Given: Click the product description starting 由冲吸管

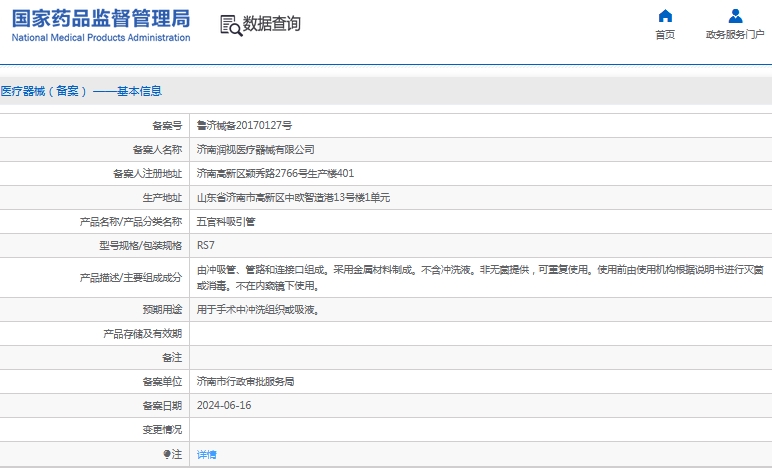Looking at the screenshot, I should click(x=480, y=278).
